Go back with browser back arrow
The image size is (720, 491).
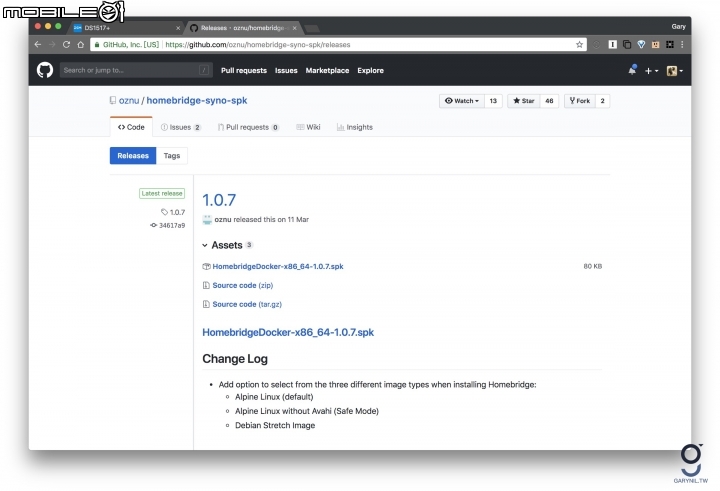pyautogui.click(x=38, y=45)
